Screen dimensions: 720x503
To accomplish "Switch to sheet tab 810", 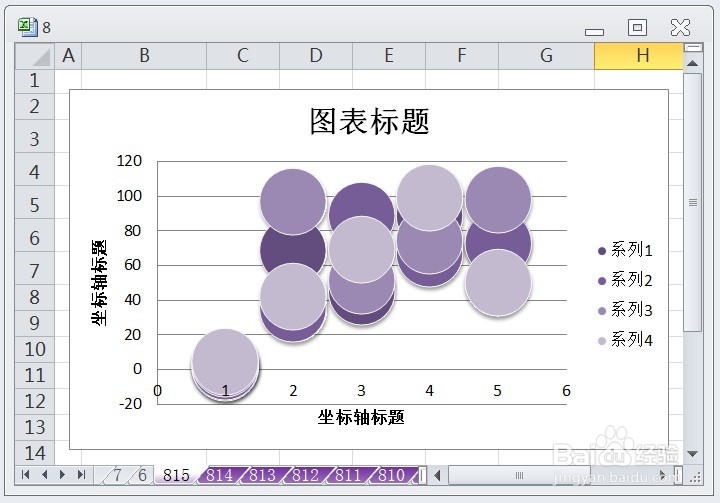I will click(392, 475).
